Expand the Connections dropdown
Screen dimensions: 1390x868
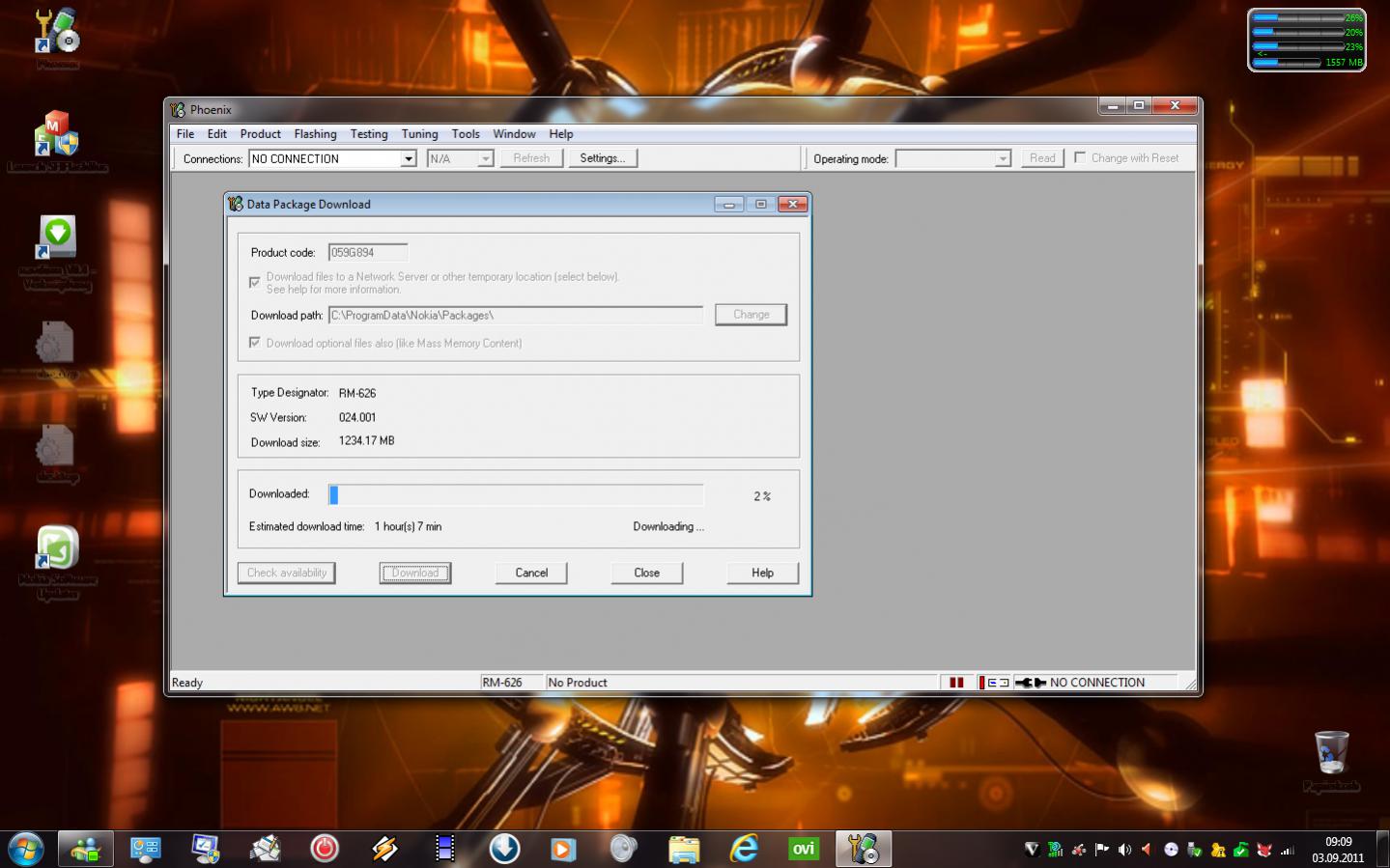[x=409, y=158]
